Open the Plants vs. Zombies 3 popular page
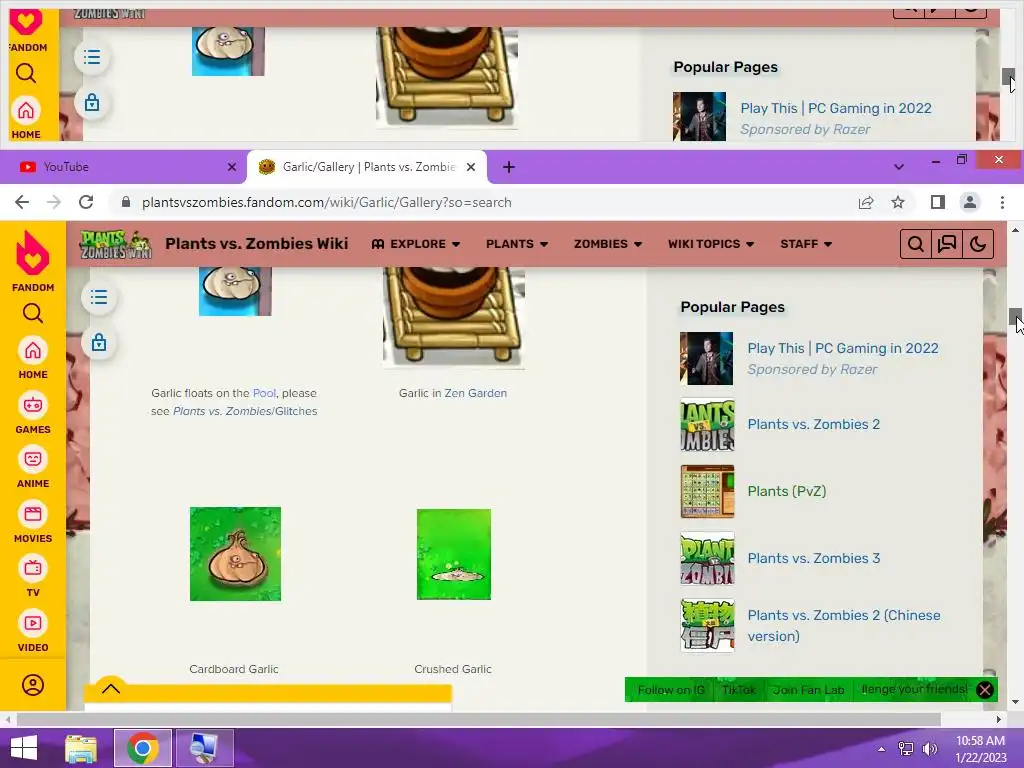 814,558
